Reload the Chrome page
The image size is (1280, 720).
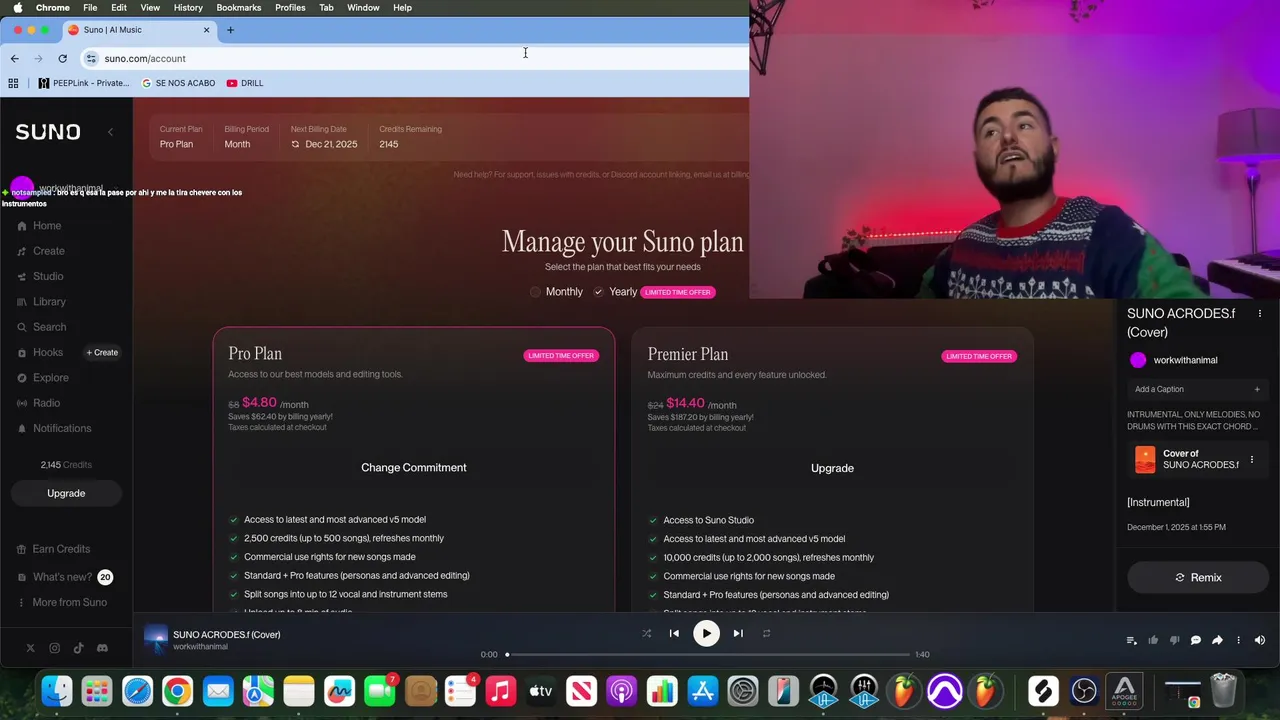pos(62,58)
